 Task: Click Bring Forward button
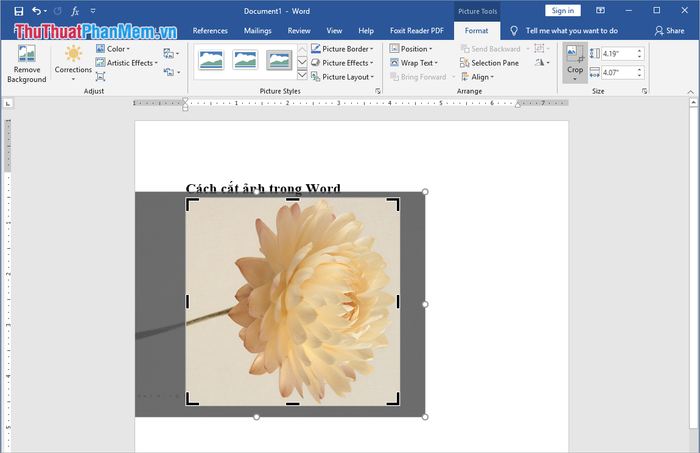pyautogui.click(x=418, y=77)
